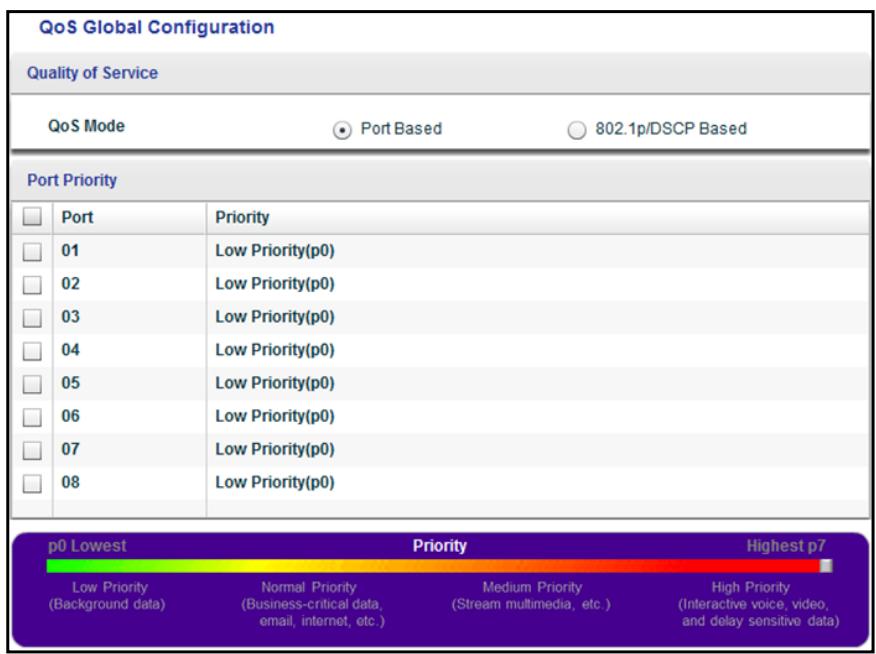Viewport: 876px width, 654px height.
Task: Click the Low Priority (Background data) legend
Action: coord(107,596)
